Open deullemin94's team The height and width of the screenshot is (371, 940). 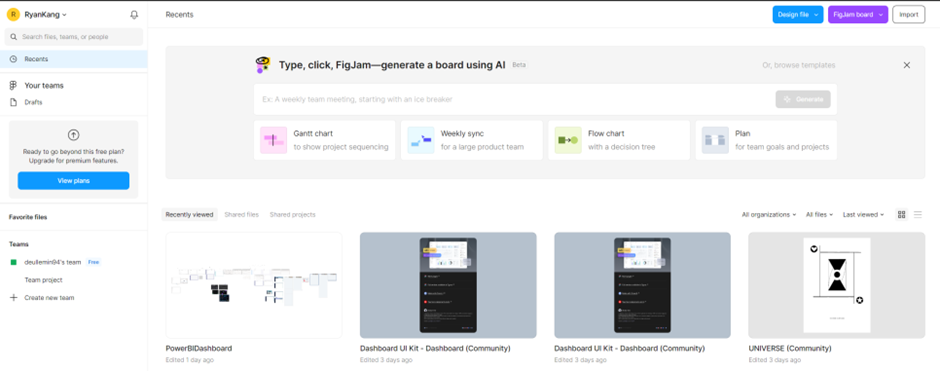click(53, 262)
